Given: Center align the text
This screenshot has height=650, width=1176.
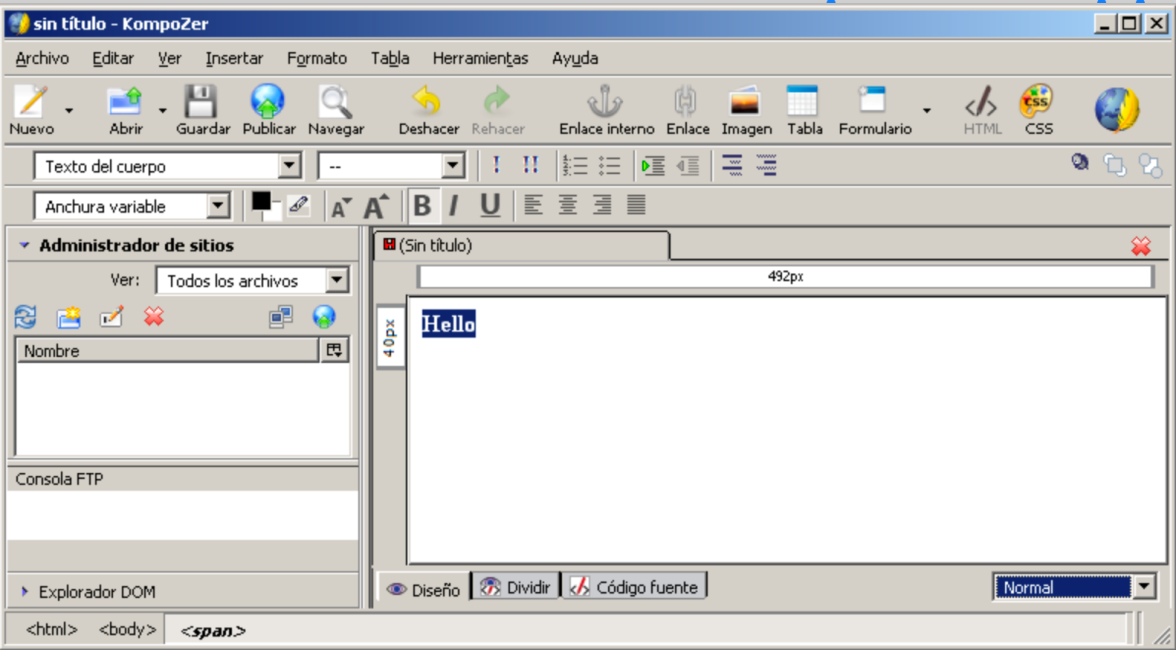Looking at the screenshot, I should pyautogui.click(x=568, y=205).
